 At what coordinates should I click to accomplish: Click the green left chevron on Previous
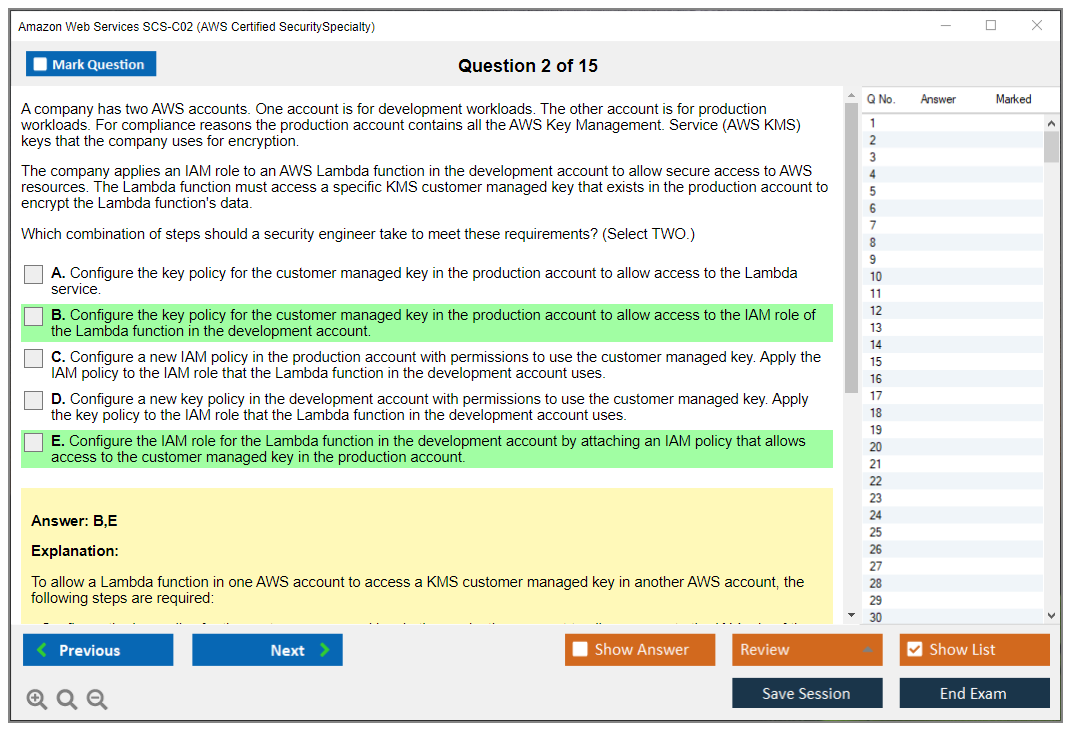click(42, 650)
